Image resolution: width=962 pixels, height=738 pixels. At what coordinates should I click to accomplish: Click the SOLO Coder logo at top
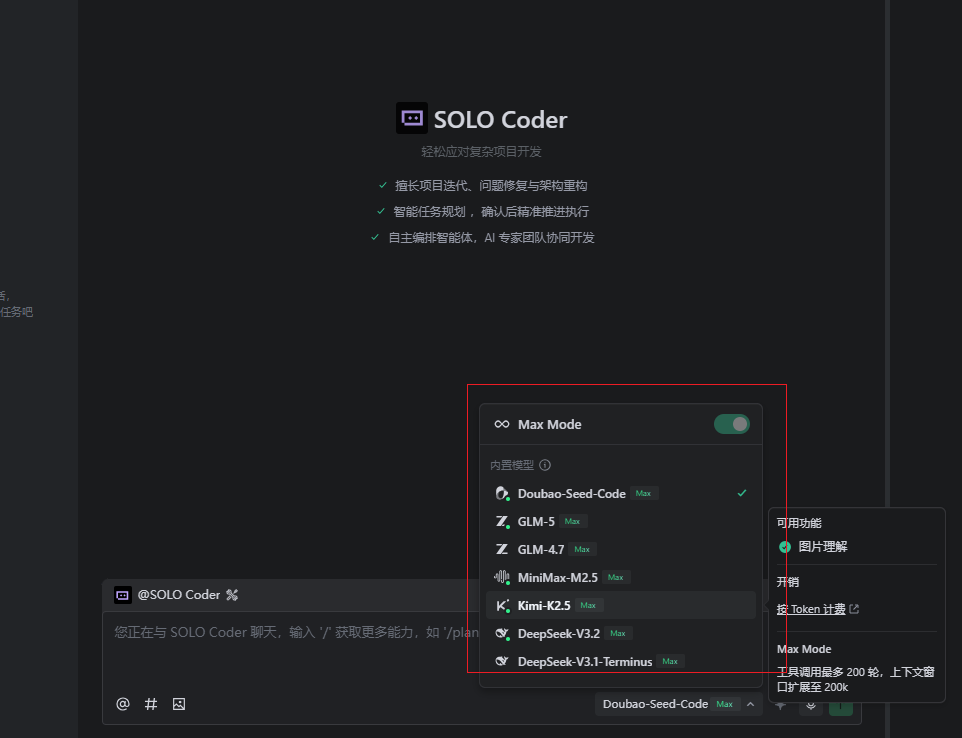[412, 118]
